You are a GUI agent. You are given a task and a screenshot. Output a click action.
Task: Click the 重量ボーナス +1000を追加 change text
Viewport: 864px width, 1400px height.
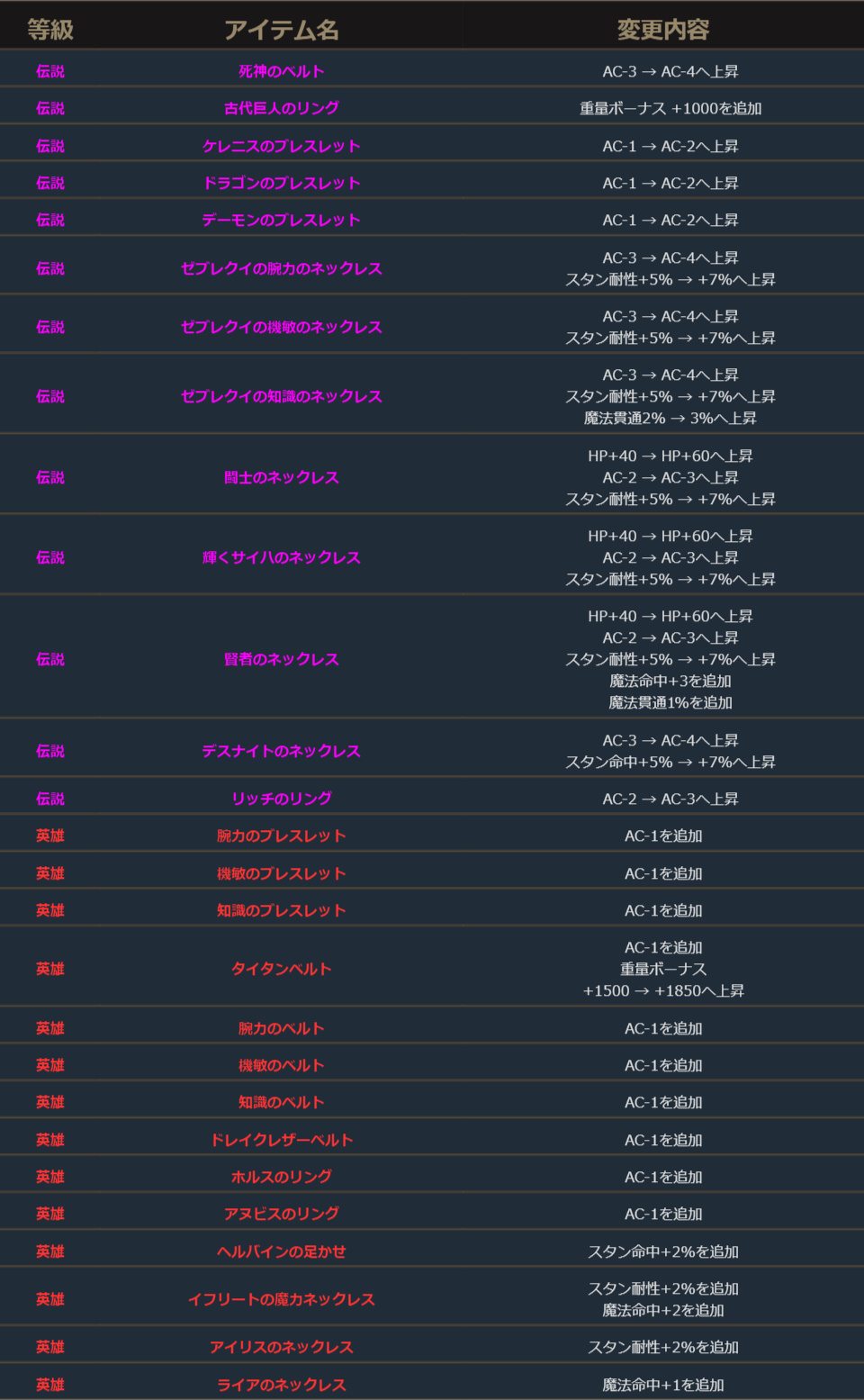670,108
